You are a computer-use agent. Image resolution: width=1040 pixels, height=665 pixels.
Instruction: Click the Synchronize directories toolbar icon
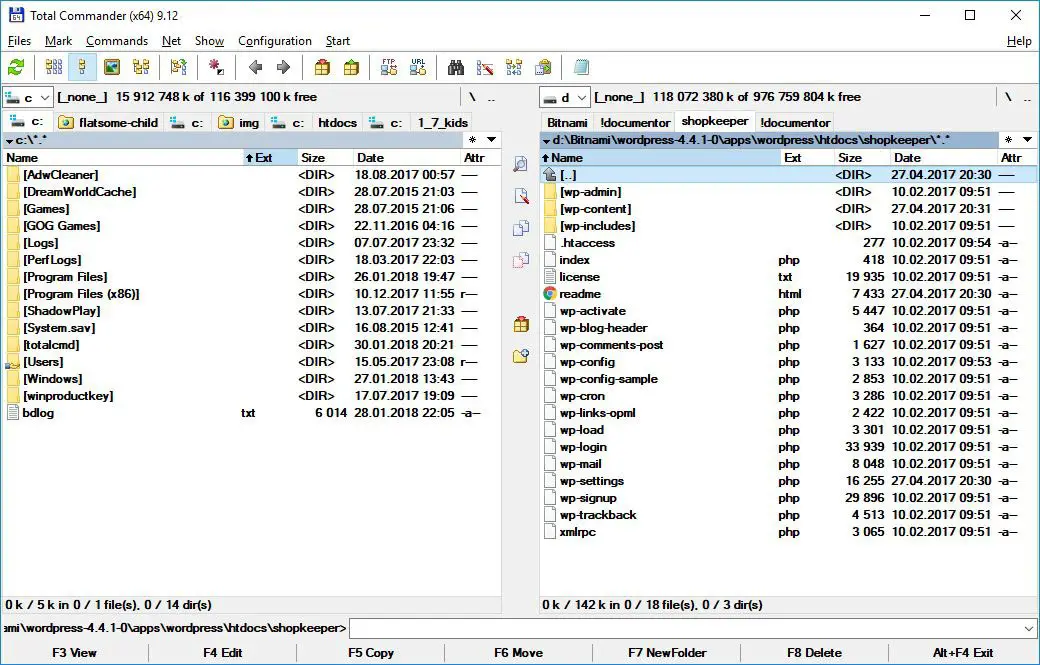514,67
